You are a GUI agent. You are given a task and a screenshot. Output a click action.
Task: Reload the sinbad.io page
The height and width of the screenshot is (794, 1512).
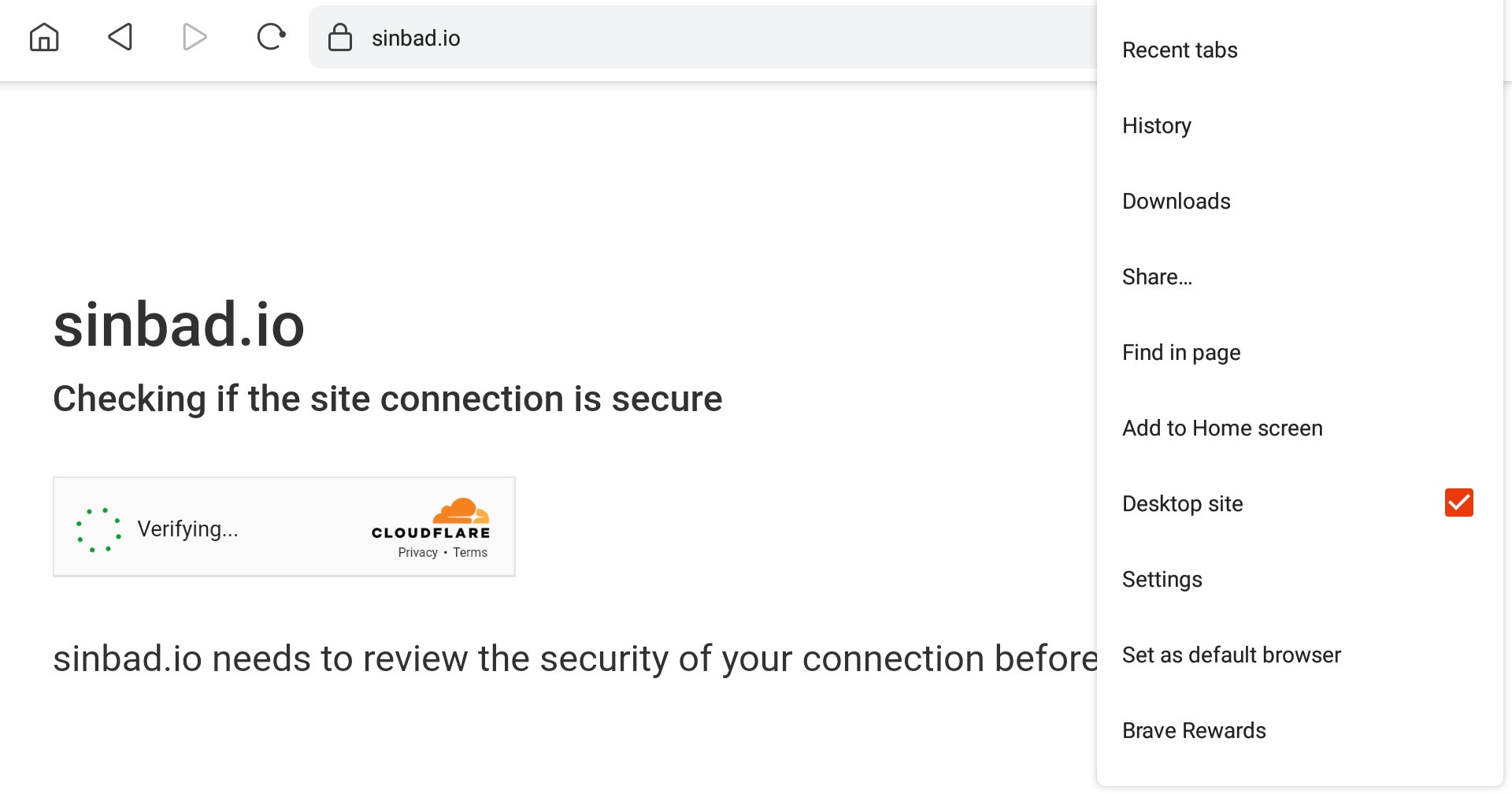point(271,37)
